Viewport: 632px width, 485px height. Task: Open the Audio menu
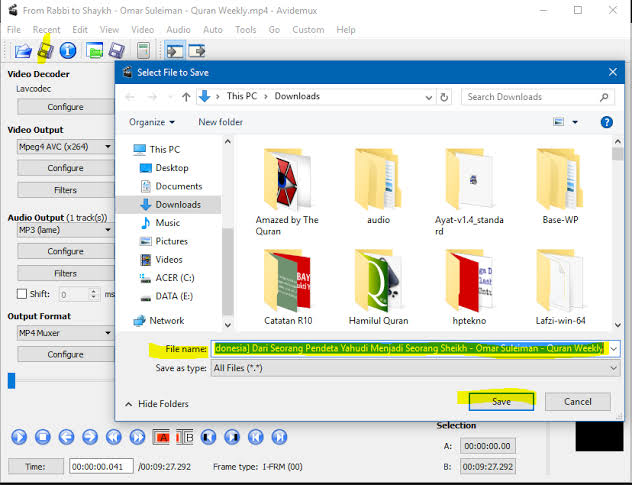178,30
